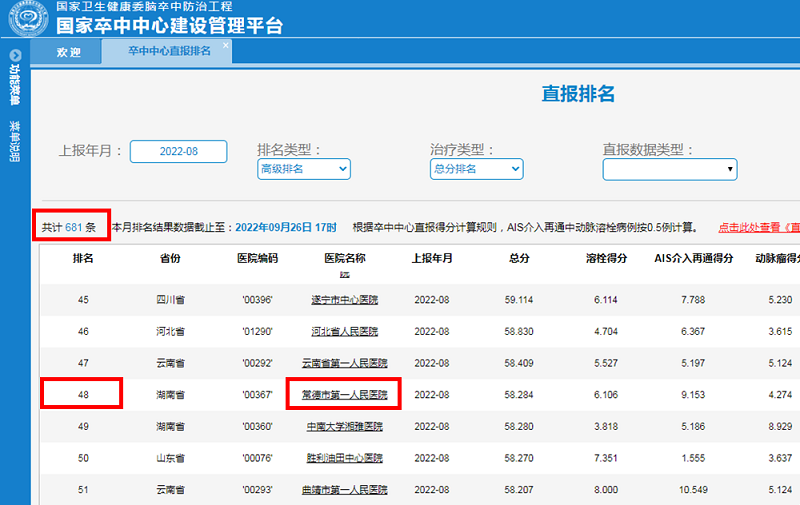
Task: Switch to the 欢迎 tab
Action: (x=69, y=52)
